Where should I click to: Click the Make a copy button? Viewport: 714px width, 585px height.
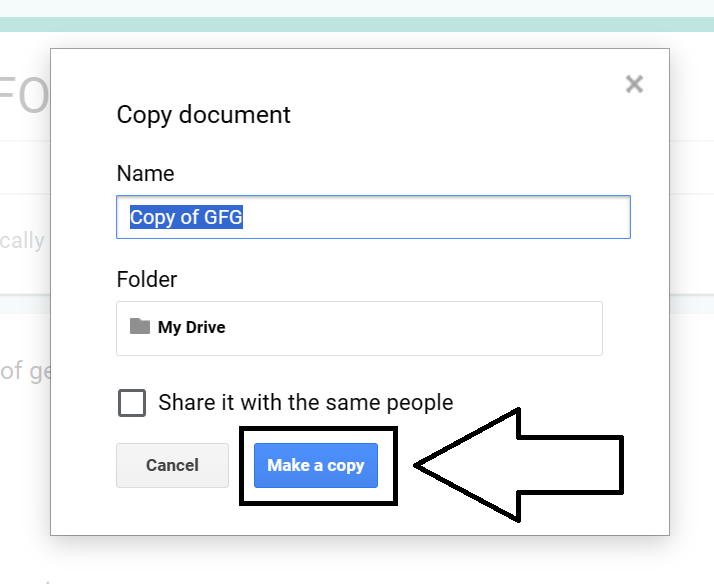316,465
